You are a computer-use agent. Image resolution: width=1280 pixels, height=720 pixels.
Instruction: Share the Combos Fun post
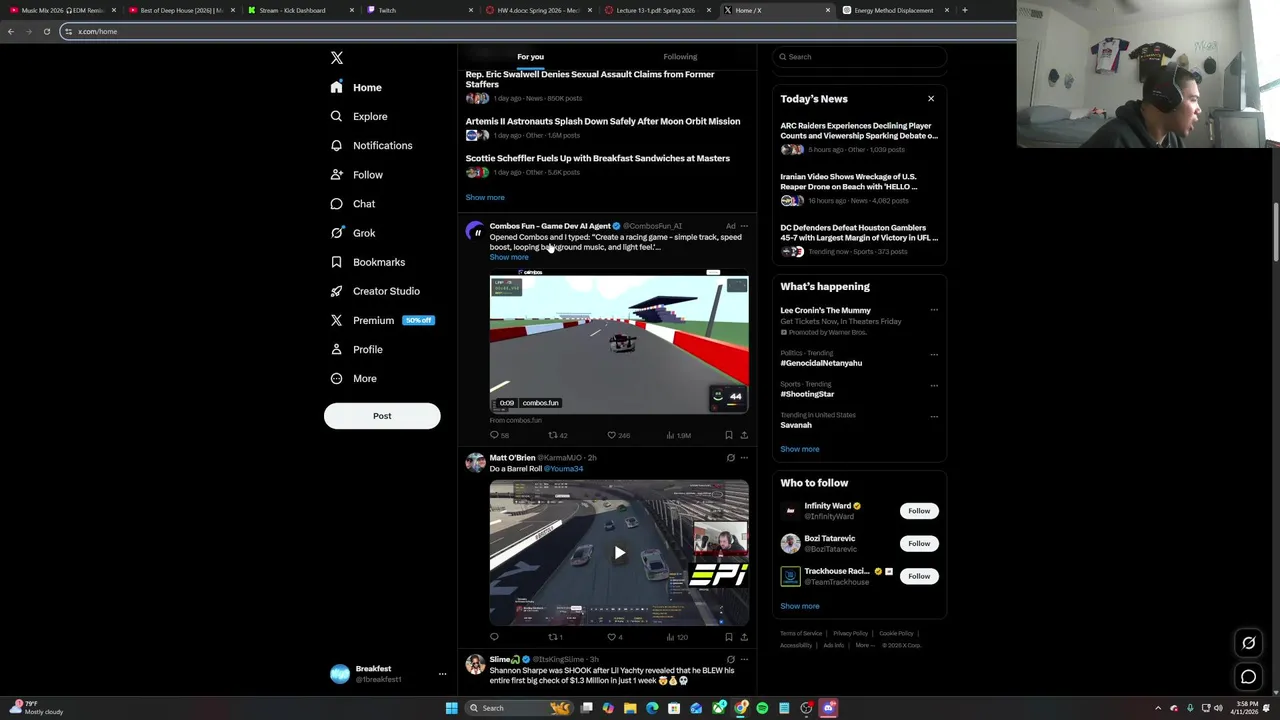click(x=744, y=435)
